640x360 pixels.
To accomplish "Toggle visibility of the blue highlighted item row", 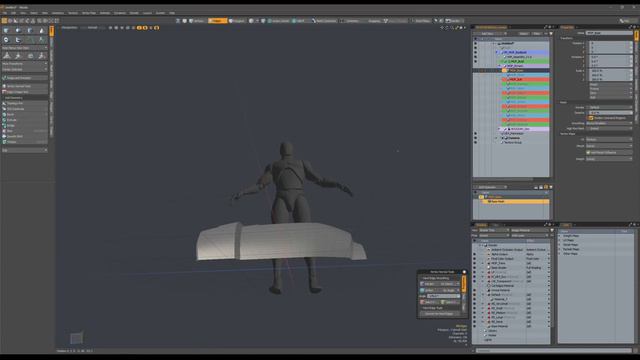I will click(x=475, y=52).
